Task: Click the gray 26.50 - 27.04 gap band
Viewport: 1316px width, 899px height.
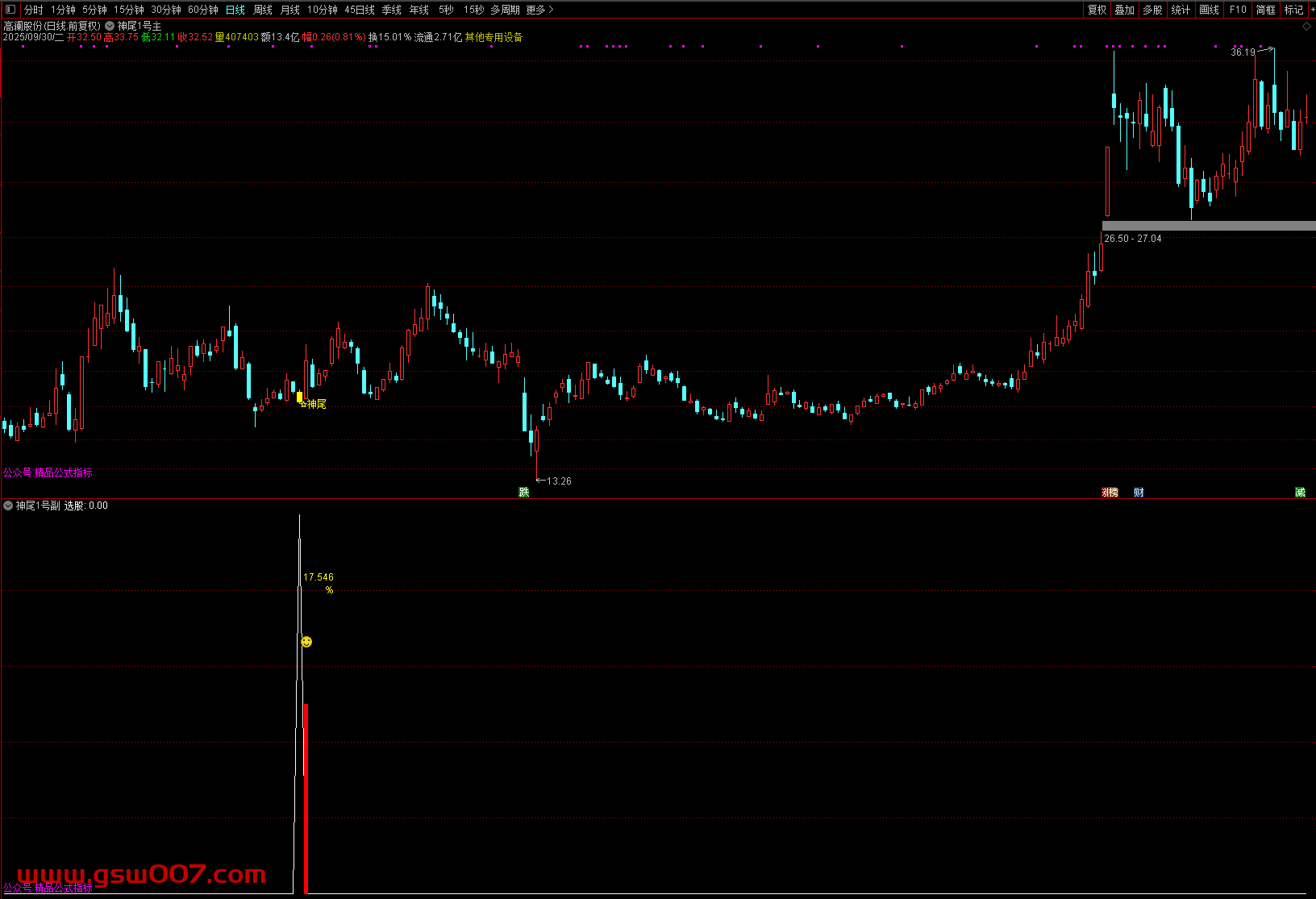Action: (x=1208, y=226)
